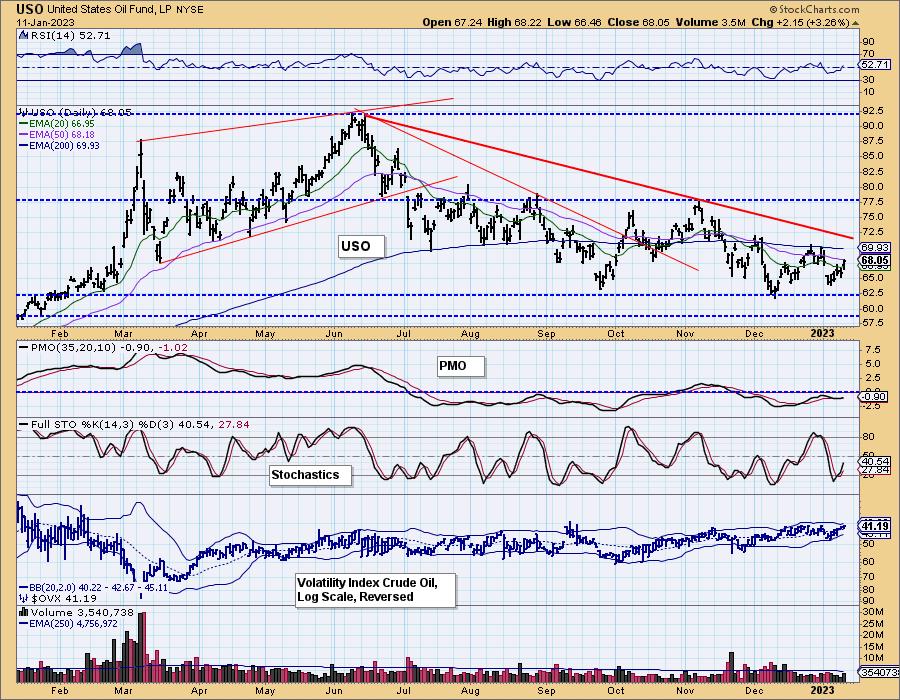Click the 41.19 OVX axis value box
The width and height of the screenshot is (900, 700).
point(876,526)
